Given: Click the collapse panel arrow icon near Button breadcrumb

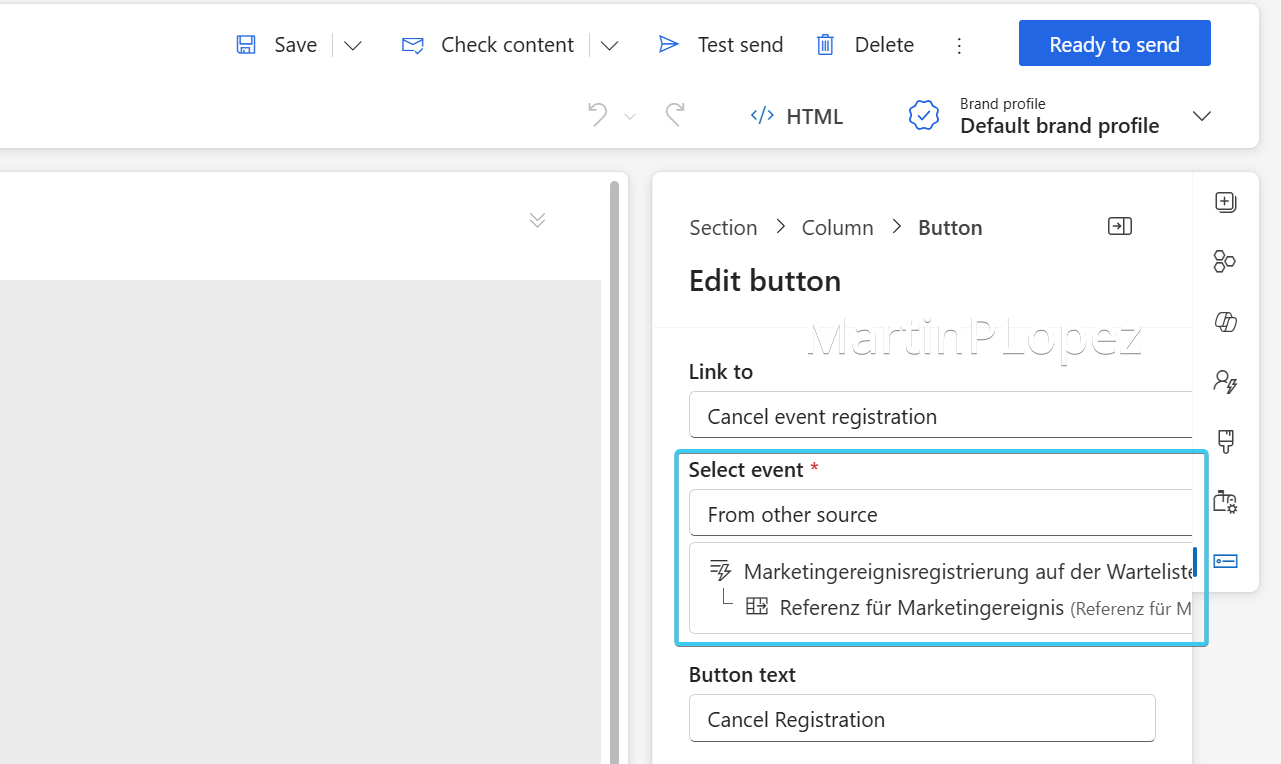Looking at the screenshot, I should [x=1119, y=226].
